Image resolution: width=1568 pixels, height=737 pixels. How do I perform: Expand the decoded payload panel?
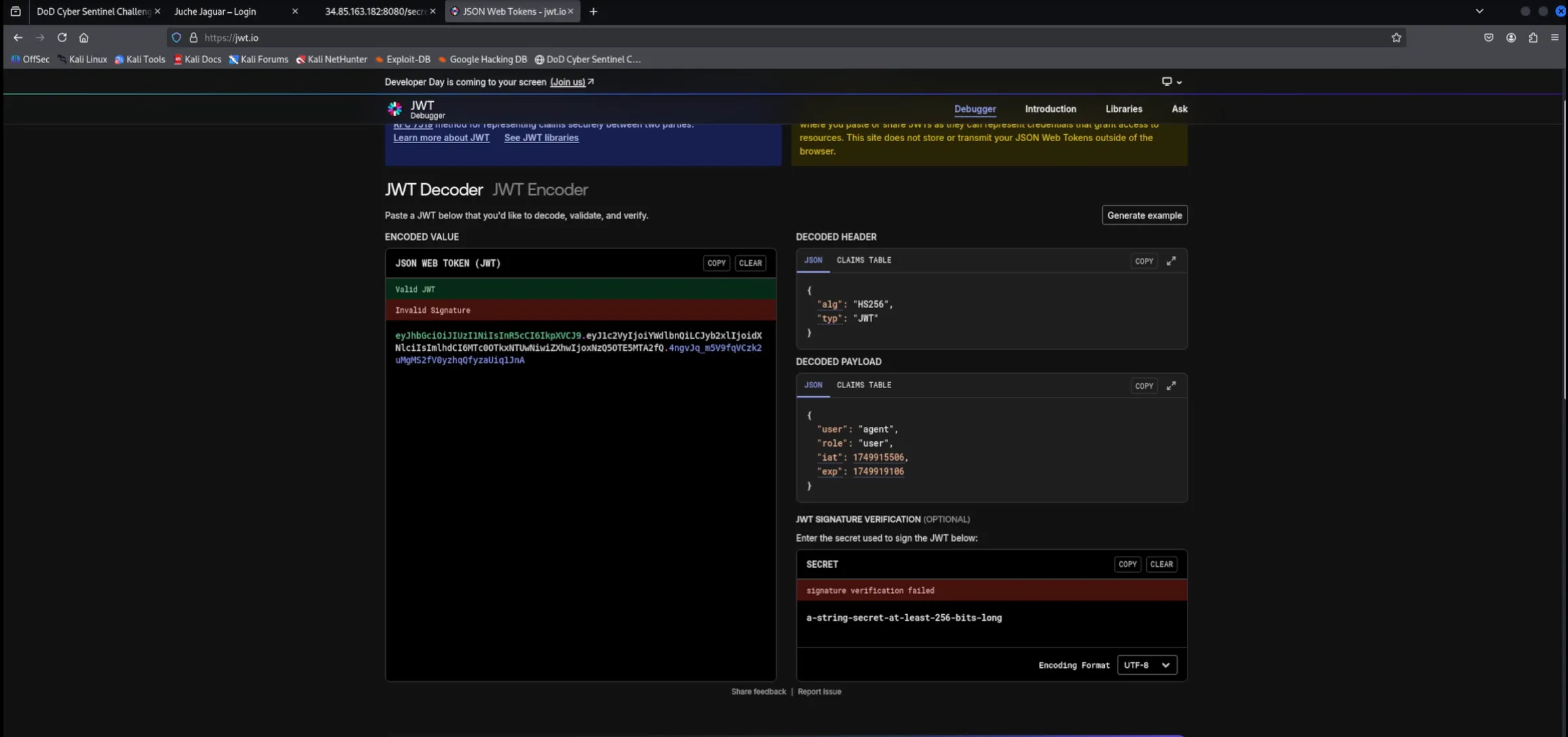pos(1171,385)
